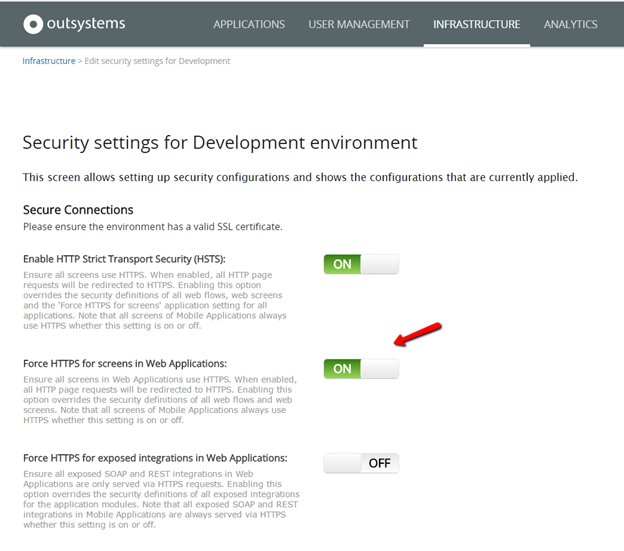
Task: Click the Secure Connections section heading
Action: (78, 210)
